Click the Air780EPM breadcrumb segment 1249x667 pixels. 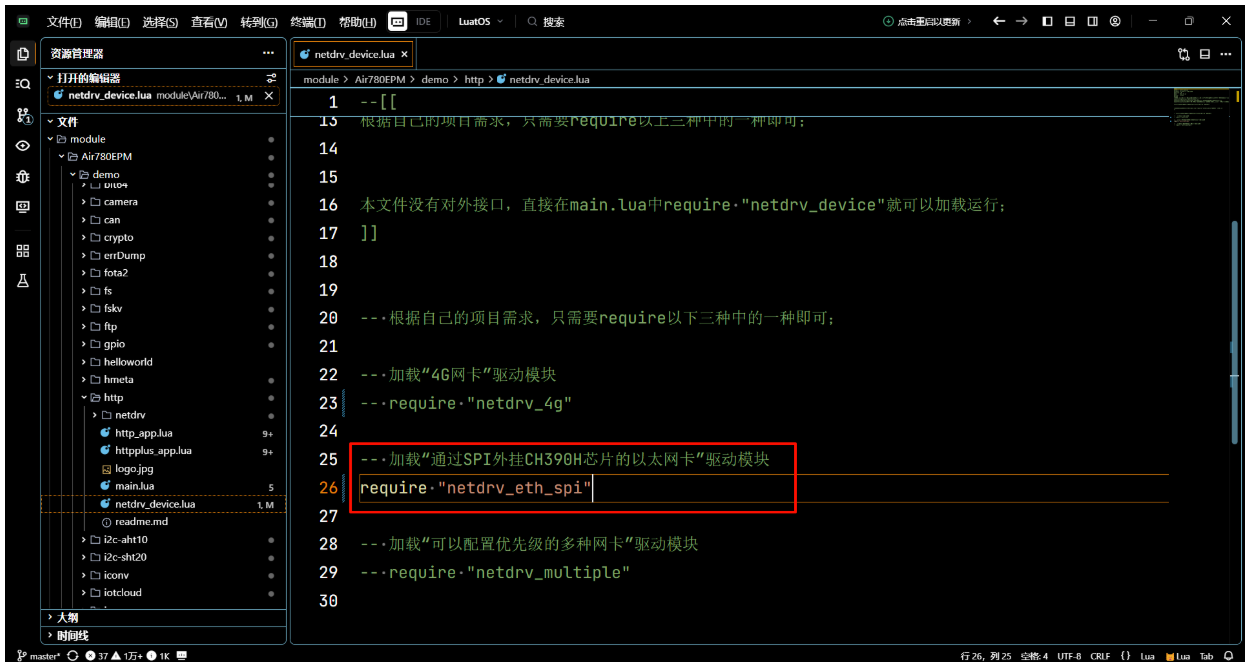click(379, 79)
